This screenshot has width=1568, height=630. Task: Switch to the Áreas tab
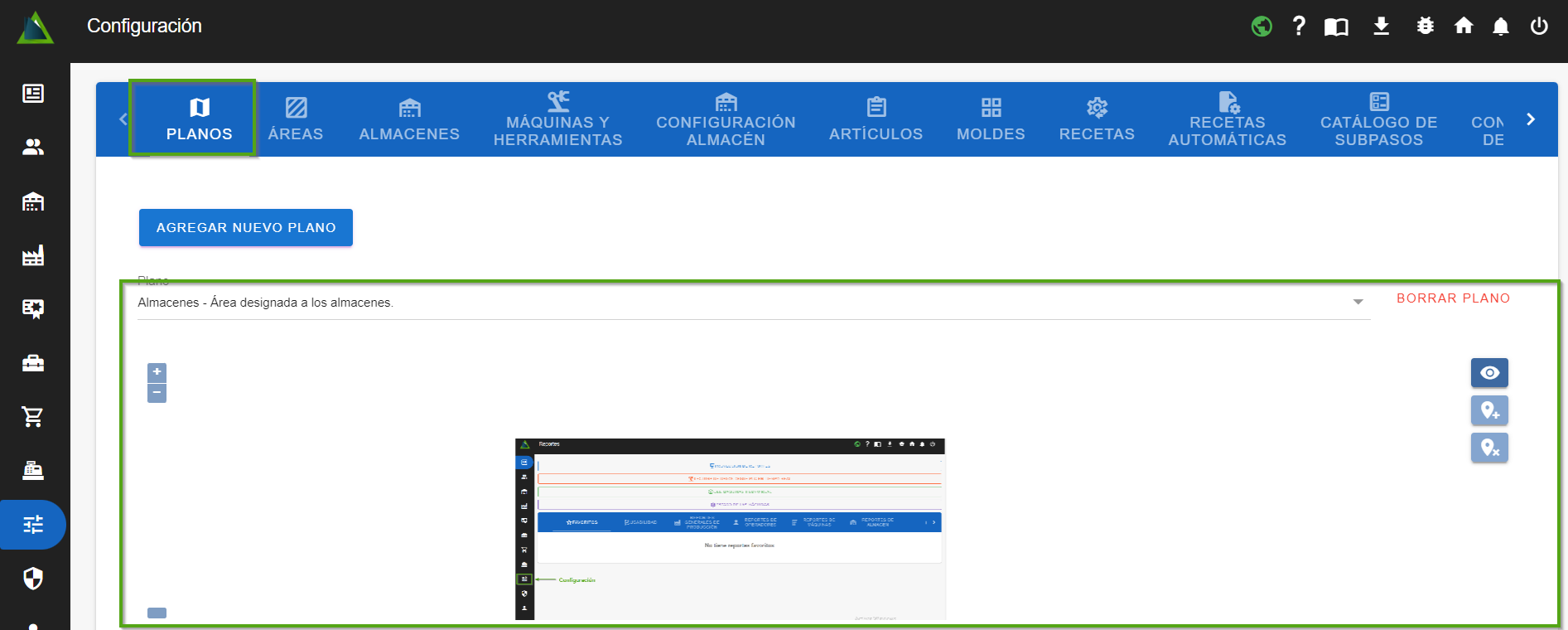click(296, 119)
